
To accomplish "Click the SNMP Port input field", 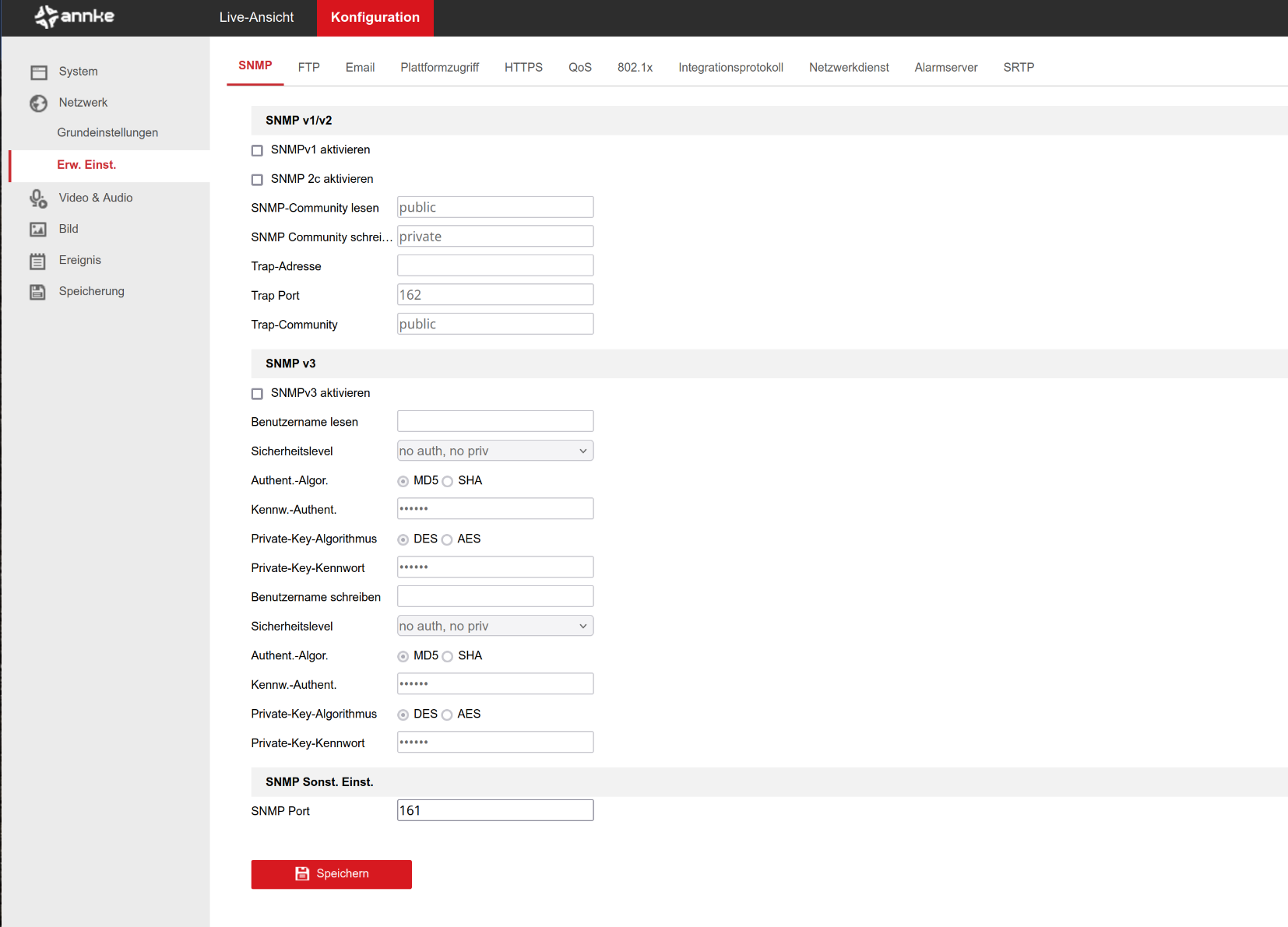I will [x=494, y=810].
